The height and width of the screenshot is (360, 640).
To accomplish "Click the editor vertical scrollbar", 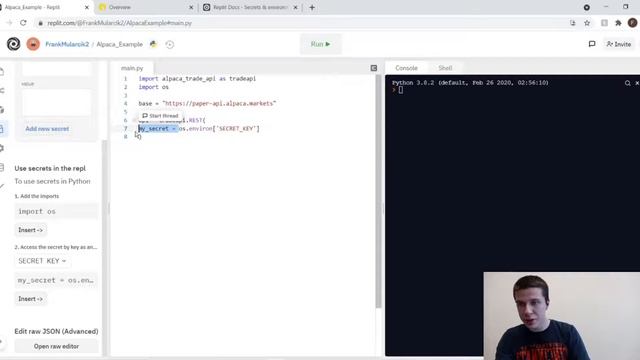I will (378, 192).
